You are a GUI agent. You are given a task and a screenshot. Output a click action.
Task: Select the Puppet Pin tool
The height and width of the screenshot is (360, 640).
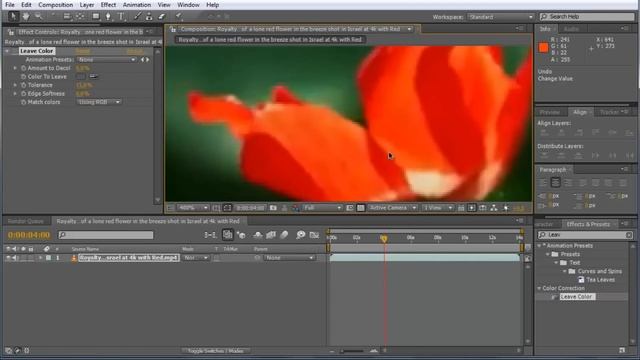[x=179, y=16]
